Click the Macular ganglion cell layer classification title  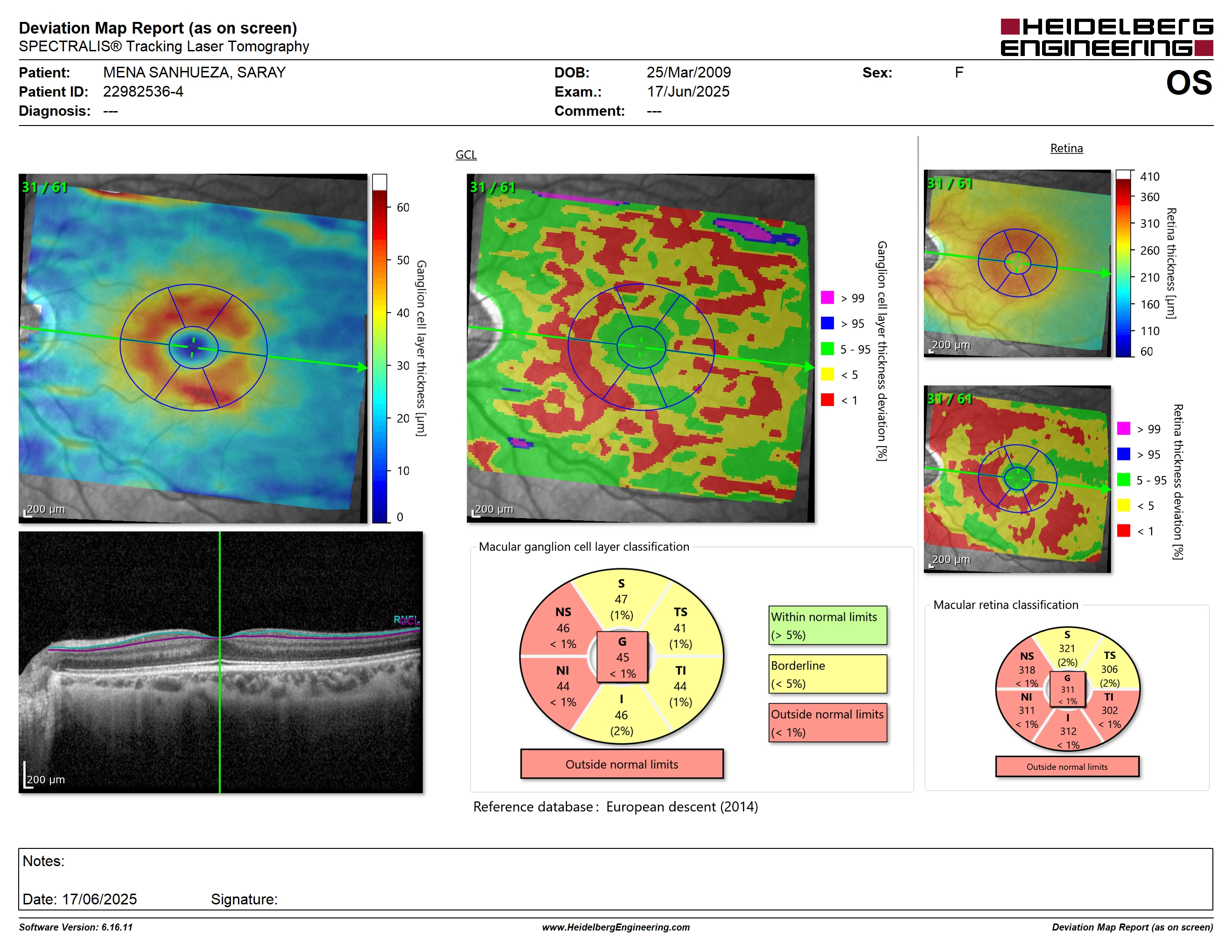(584, 547)
